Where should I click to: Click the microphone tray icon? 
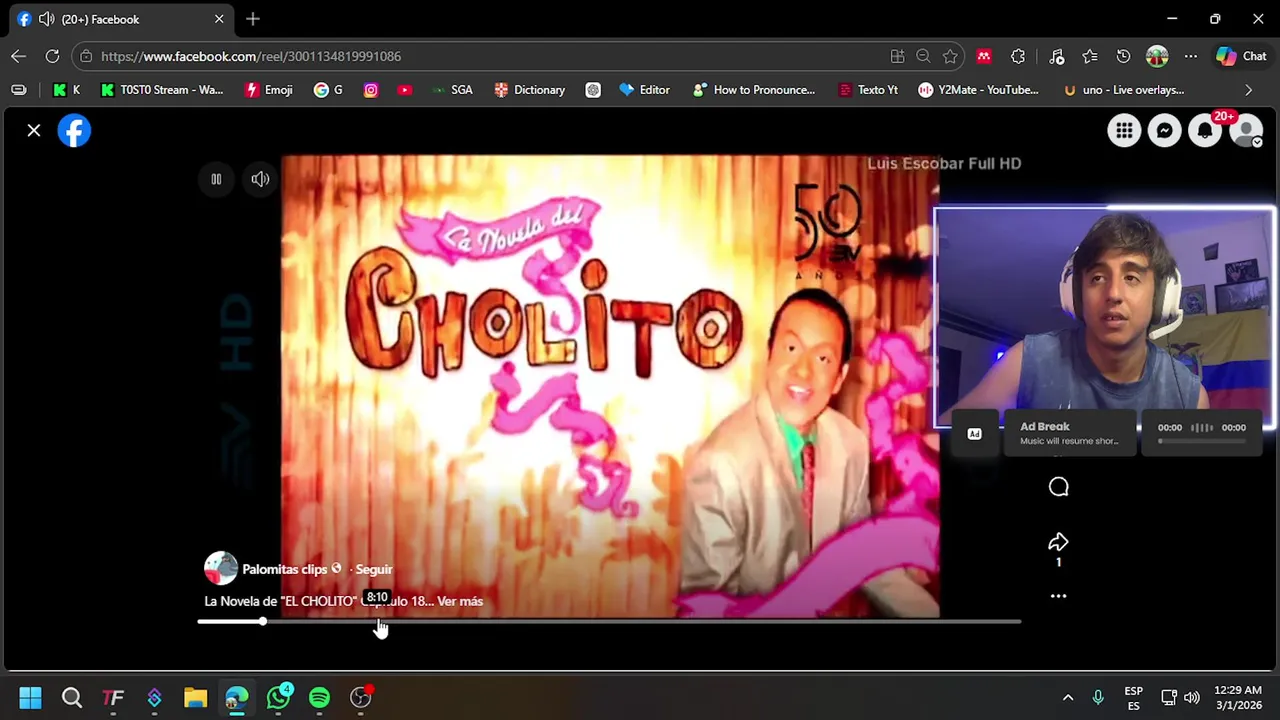1098,697
